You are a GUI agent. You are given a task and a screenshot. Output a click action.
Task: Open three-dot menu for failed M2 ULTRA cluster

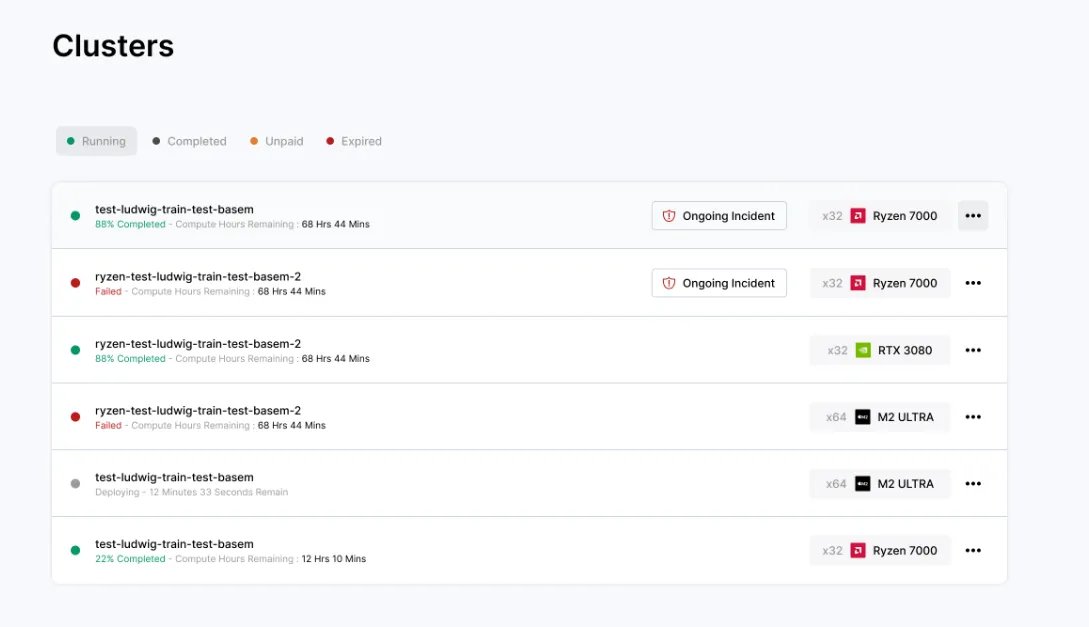coord(973,417)
